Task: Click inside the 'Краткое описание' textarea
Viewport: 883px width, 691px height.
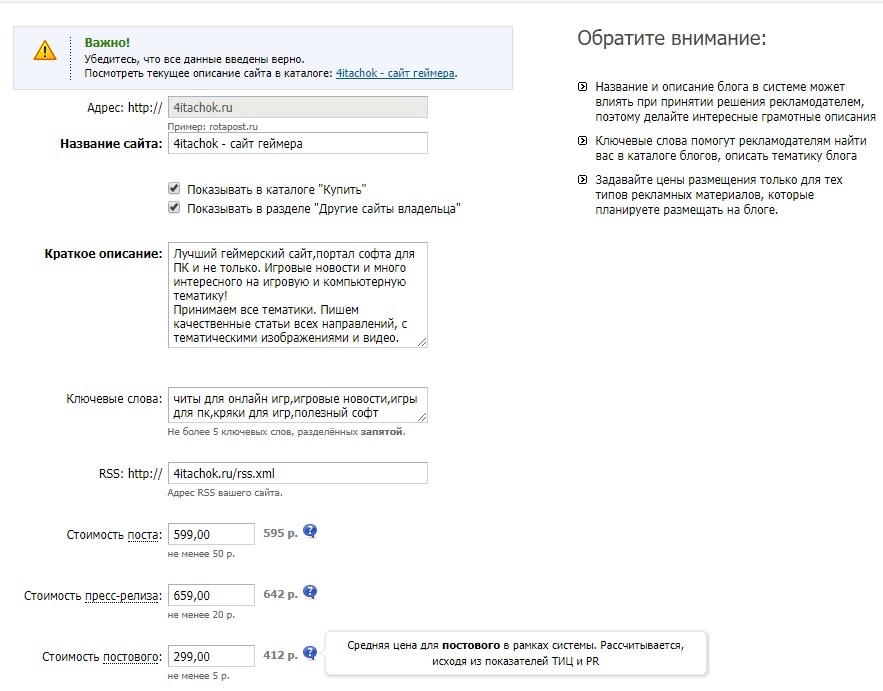Action: (x=297, y=295)
